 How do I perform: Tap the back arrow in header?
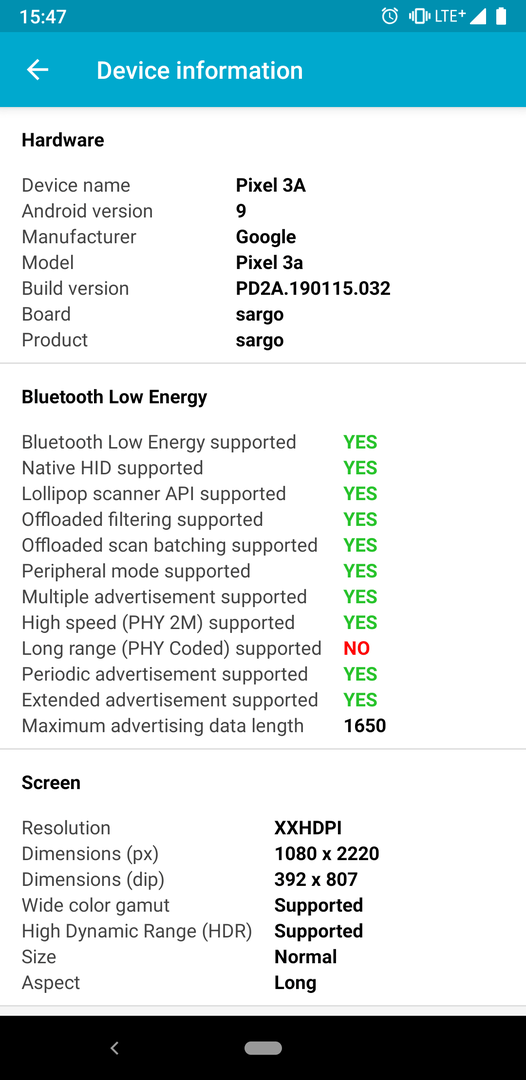37,70
